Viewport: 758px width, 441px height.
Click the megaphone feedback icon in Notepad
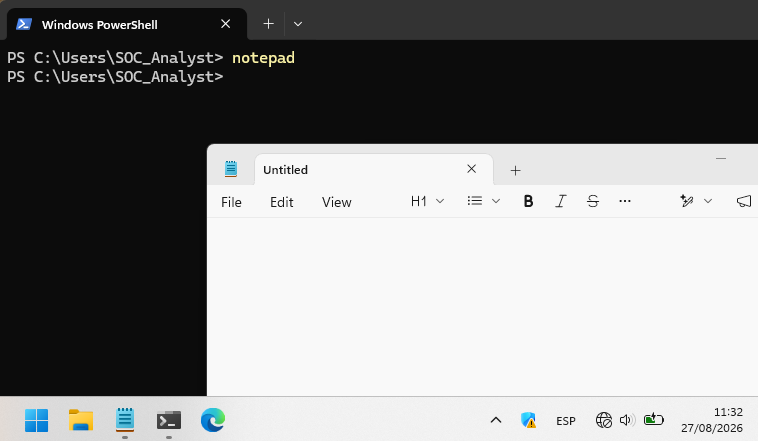point(744,201)
